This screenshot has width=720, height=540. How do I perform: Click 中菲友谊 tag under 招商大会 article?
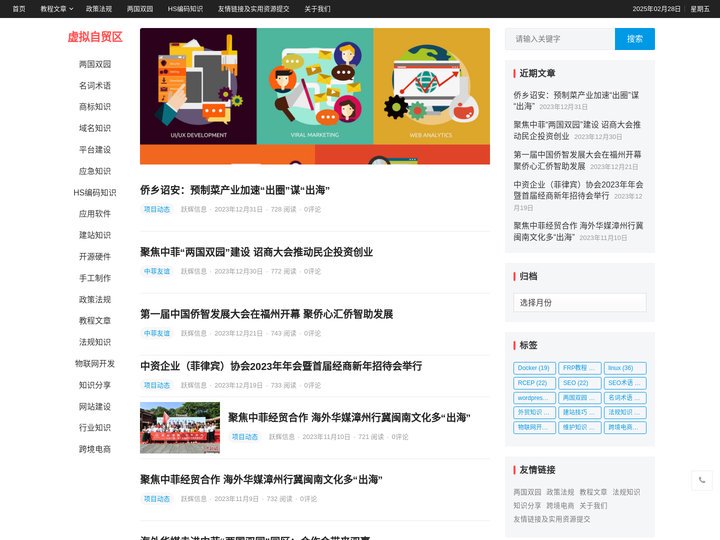(x=157, y=271)
